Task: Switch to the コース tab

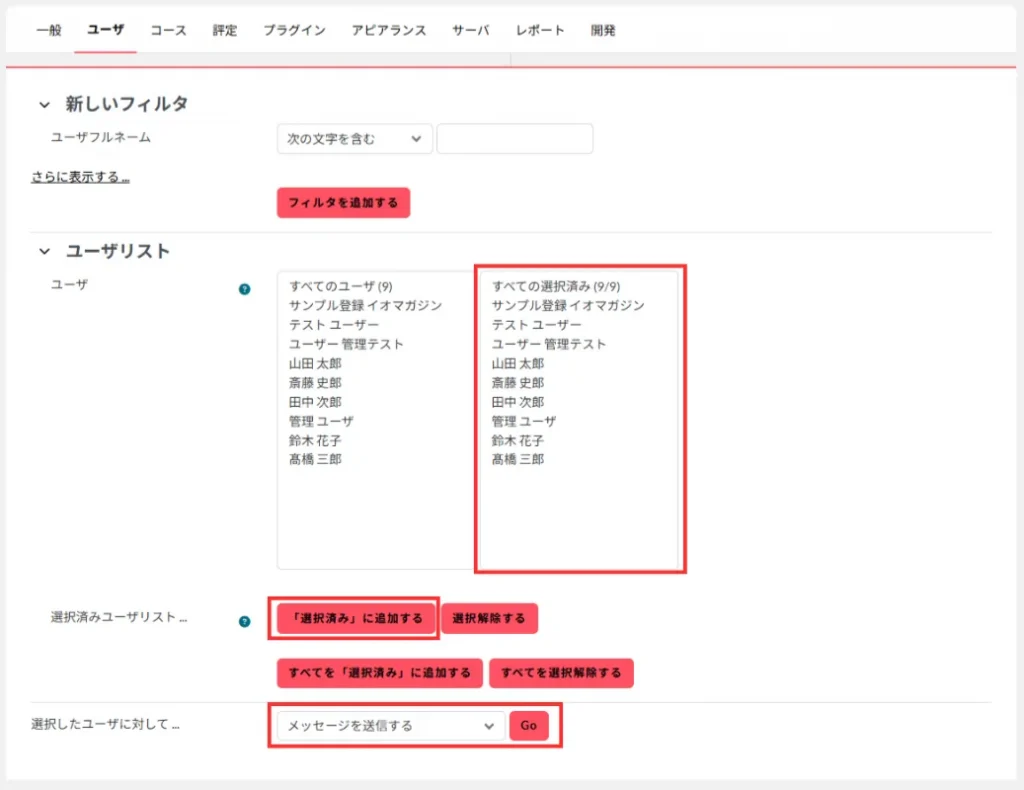Action: tap(168, 30)
